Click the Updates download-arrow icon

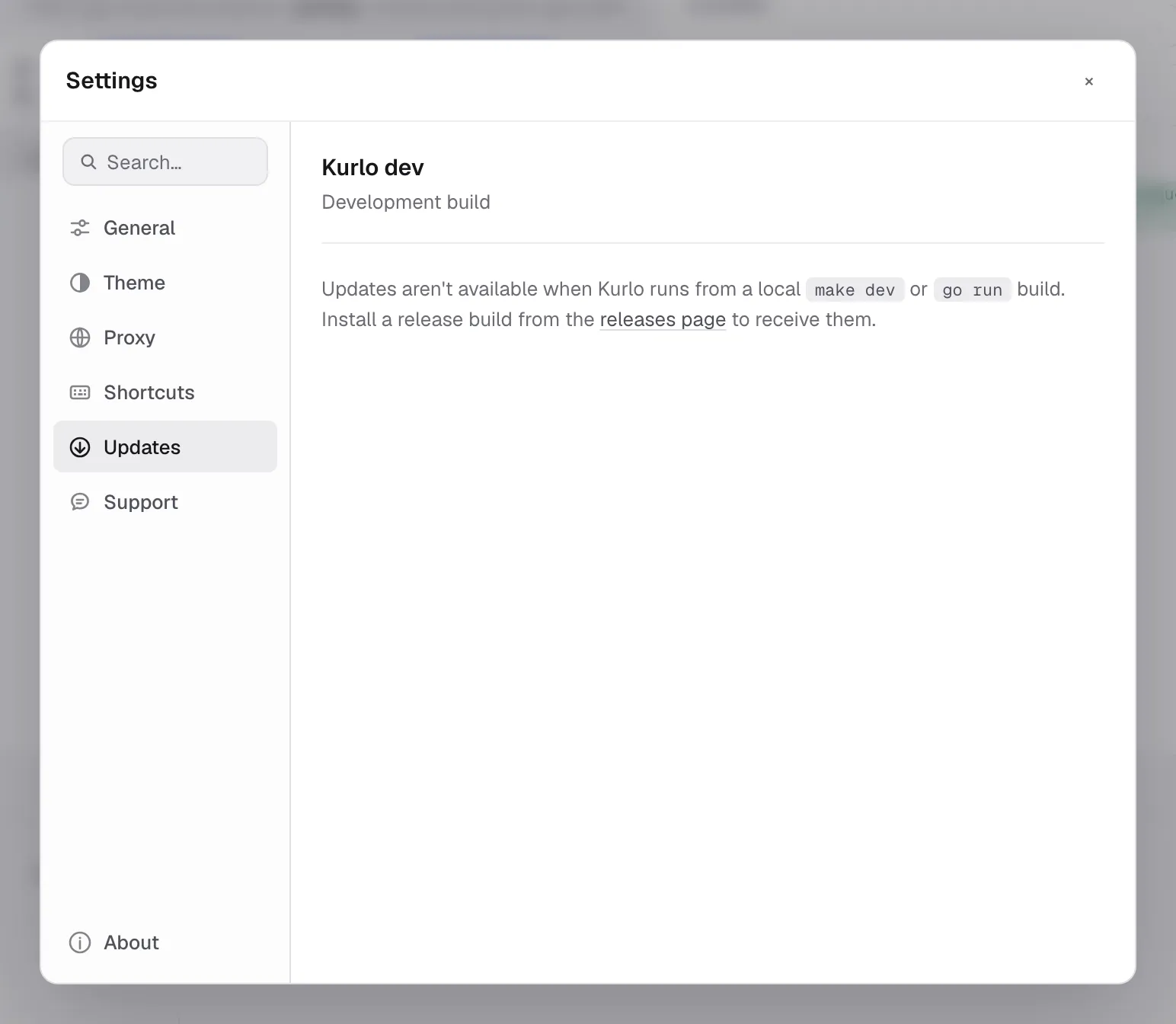(x=80, y=447)
